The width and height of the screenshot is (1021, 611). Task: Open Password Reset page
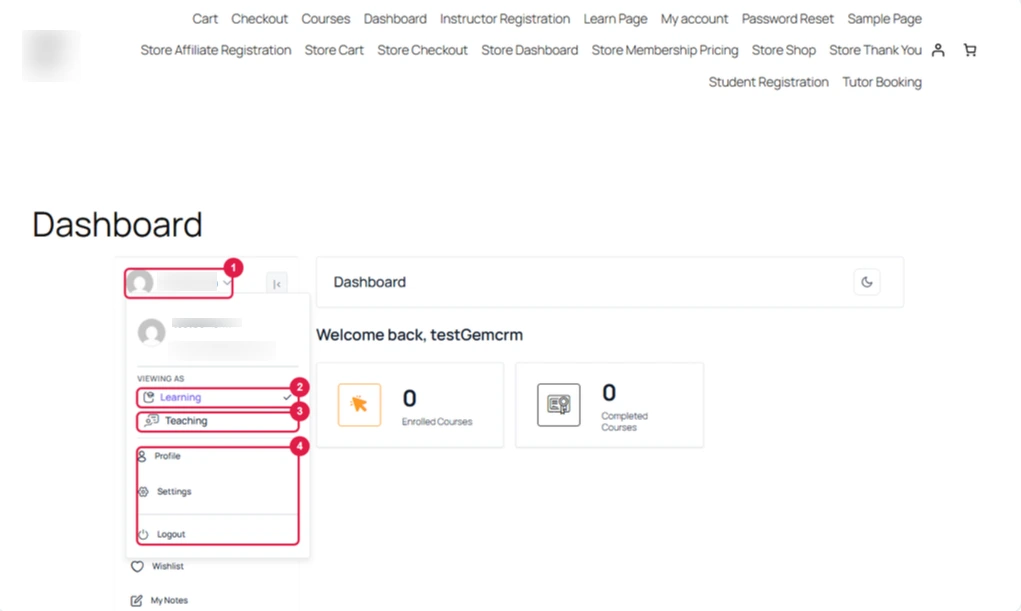click(788, 19)
